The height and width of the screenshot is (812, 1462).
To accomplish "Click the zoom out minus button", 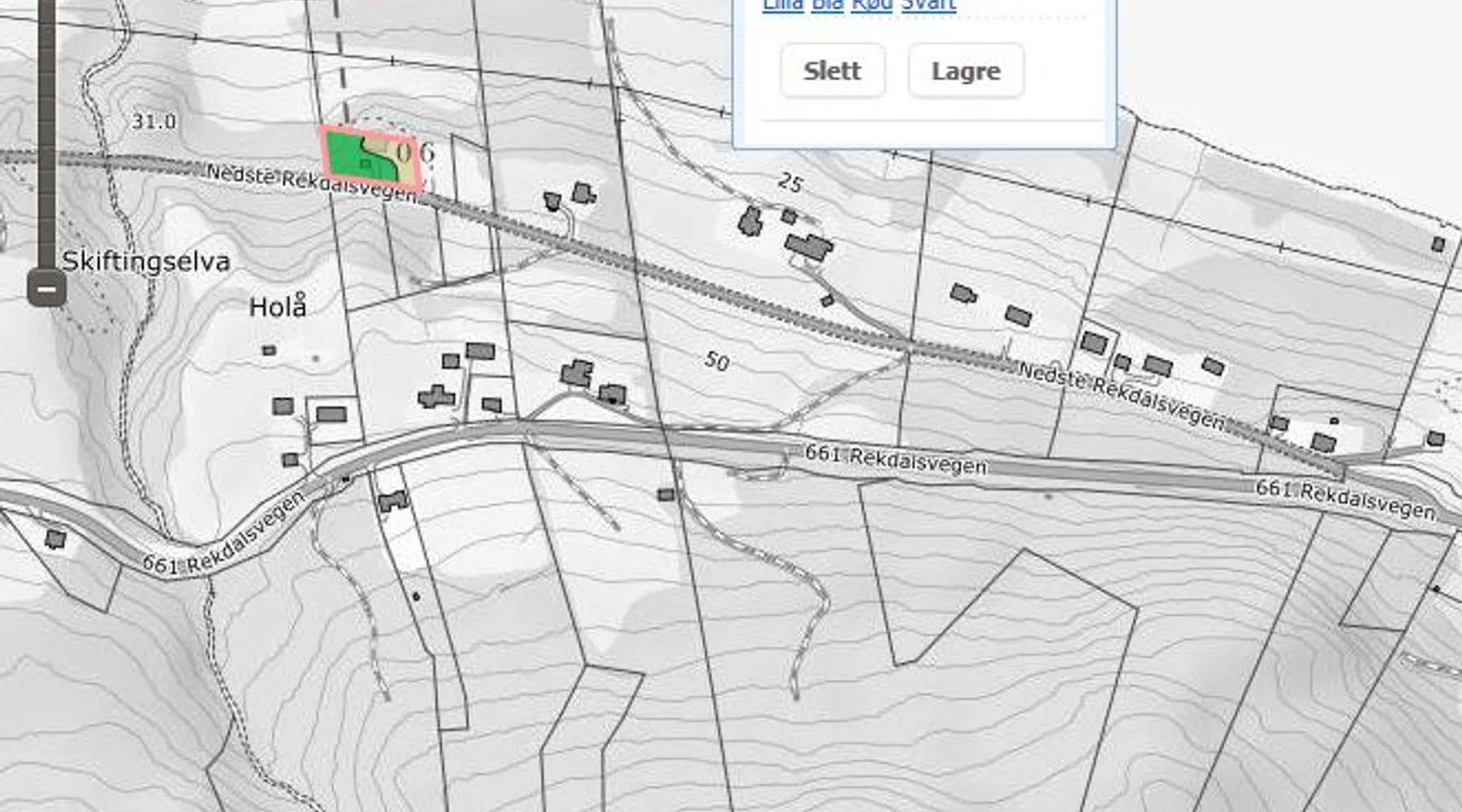I will click(x=46, y=288).
